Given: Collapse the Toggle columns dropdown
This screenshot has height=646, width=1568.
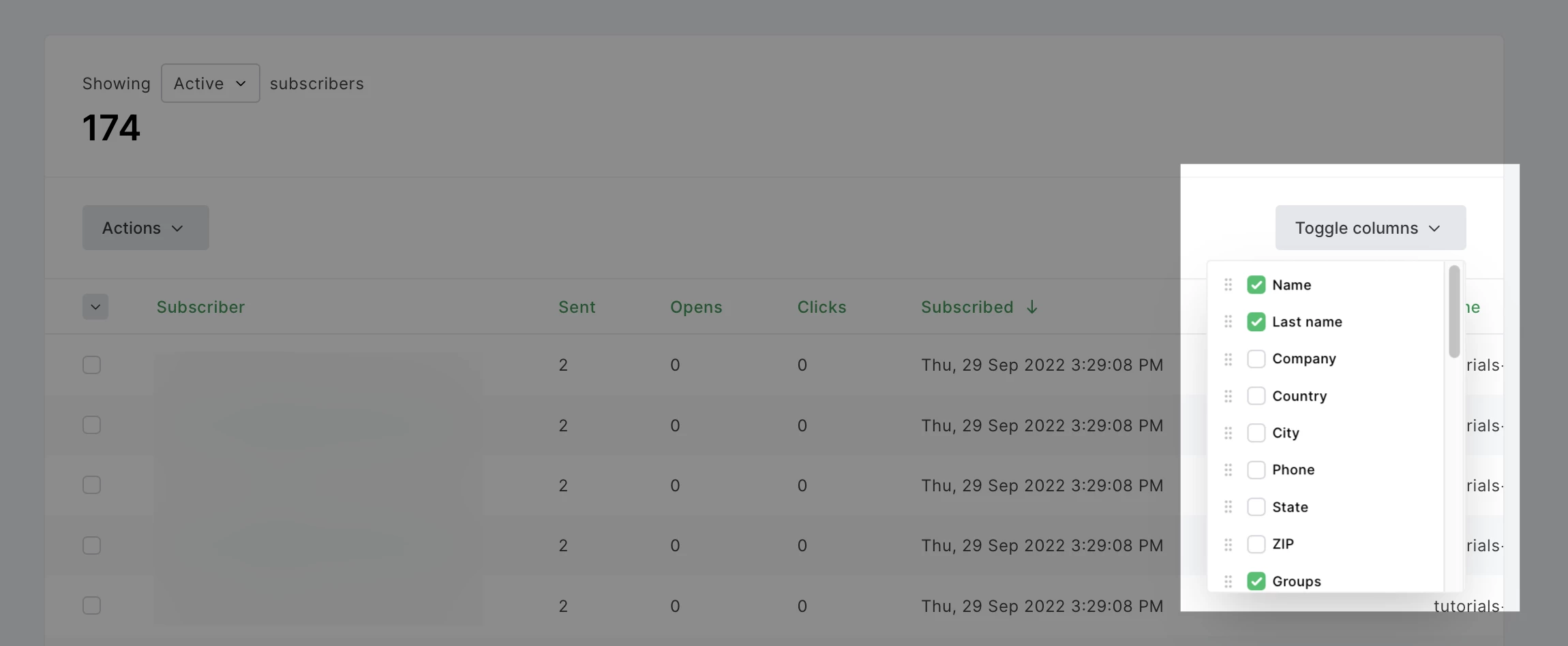Looking at the screenshot, I should click(x=1370, y=228).
